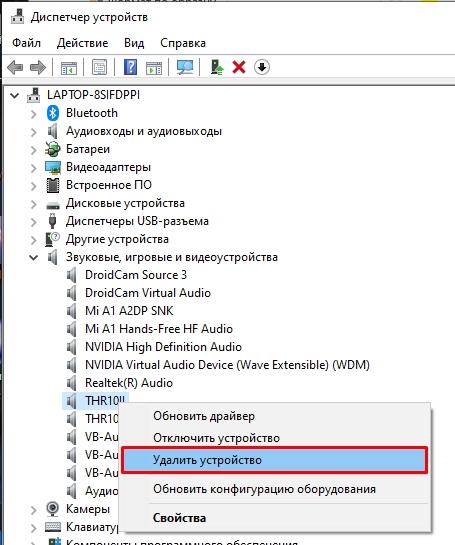455x545 pixels.
Task: Expand the Bluetooth category
Action: tap(33, 113)
